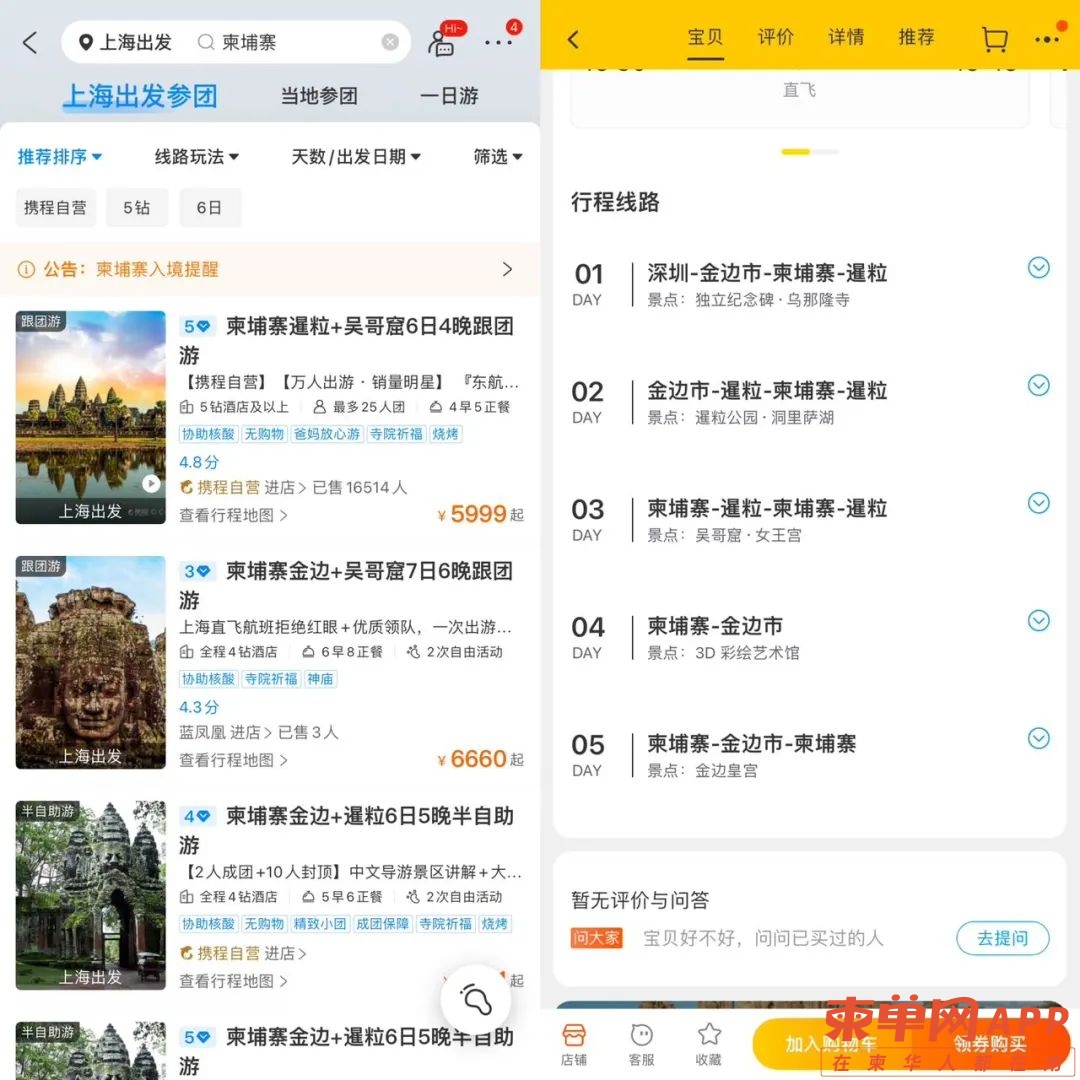Screen dimensions: 1080x1080
Task: Switch to the 推荐 tab
Action: click(x=916, y=37)
